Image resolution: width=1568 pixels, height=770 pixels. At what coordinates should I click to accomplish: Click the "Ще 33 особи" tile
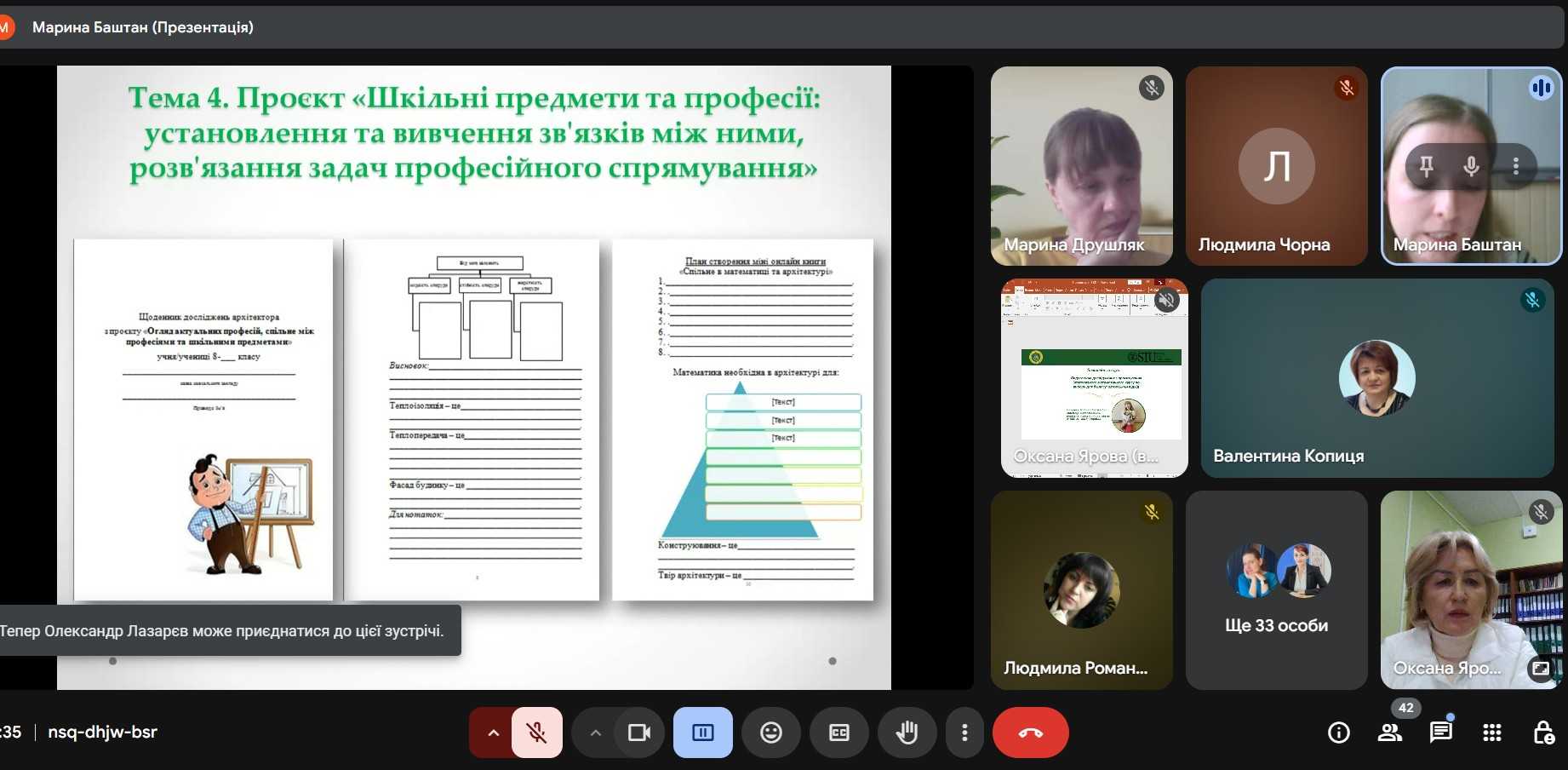(x=1276, y=589)
